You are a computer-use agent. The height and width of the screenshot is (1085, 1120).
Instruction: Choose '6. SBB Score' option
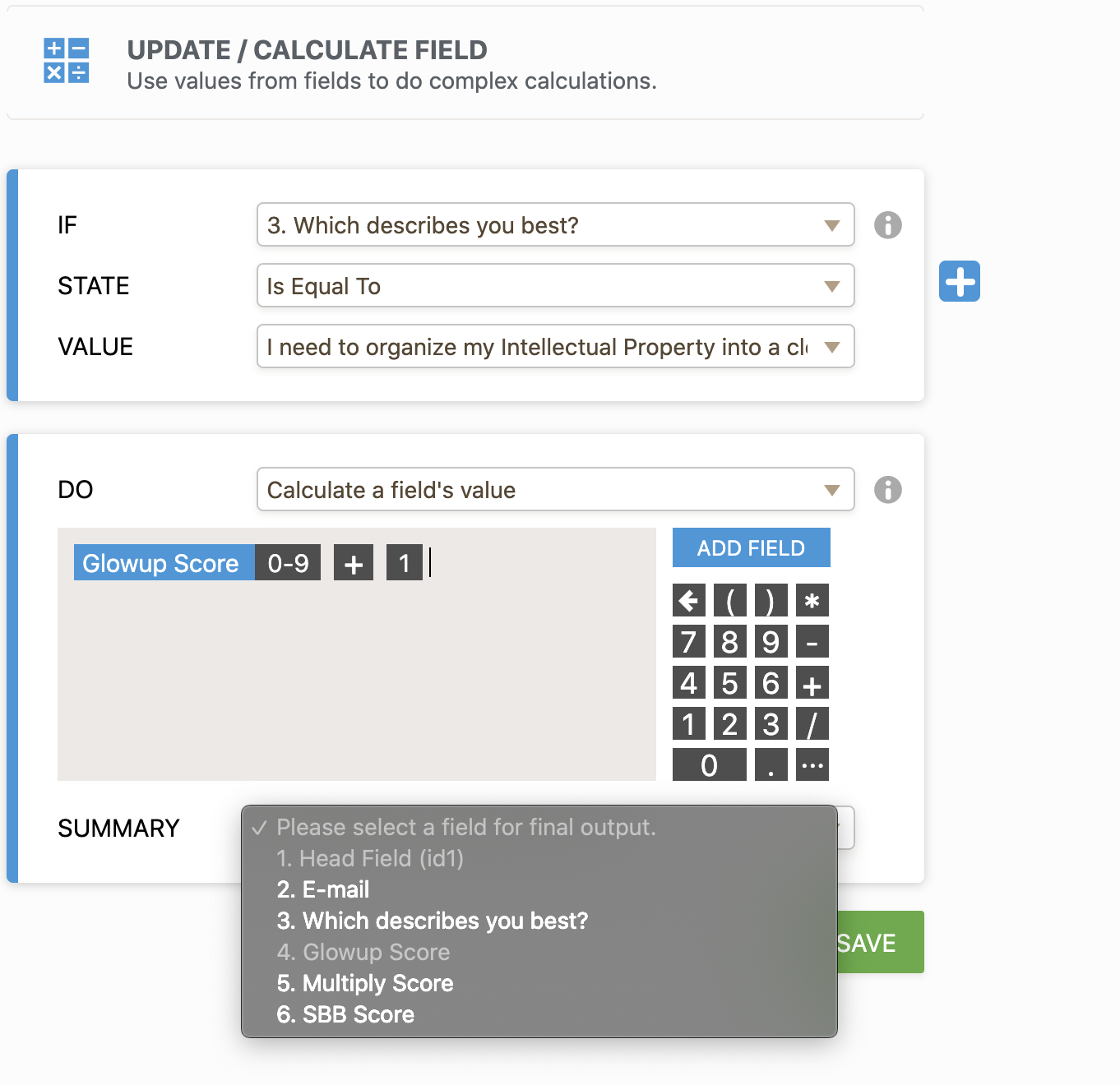point(345,1014)
